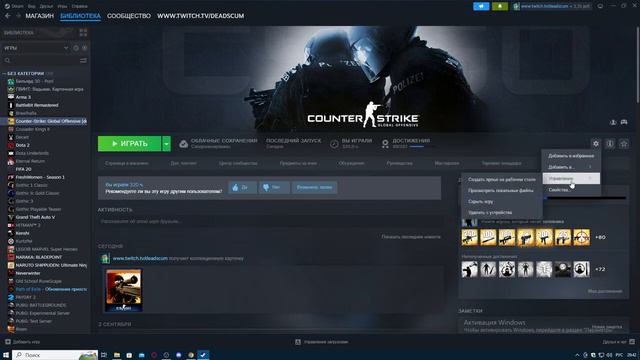Image resolution: width=640 pixels, height=360 pixels.
Task: Click the File Explorer taskbar icon
Action: (x=117, y=355)
